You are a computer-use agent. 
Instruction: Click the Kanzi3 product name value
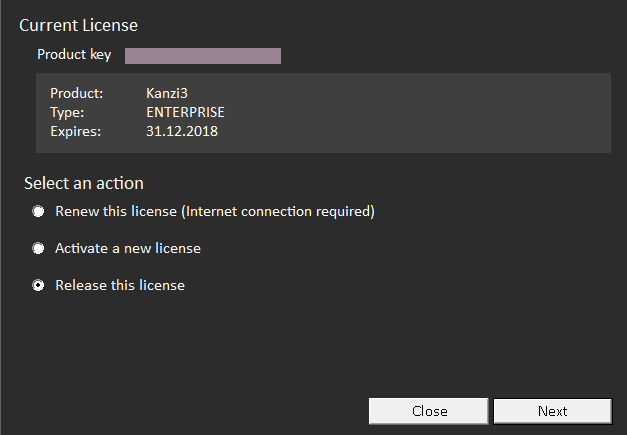167,94
